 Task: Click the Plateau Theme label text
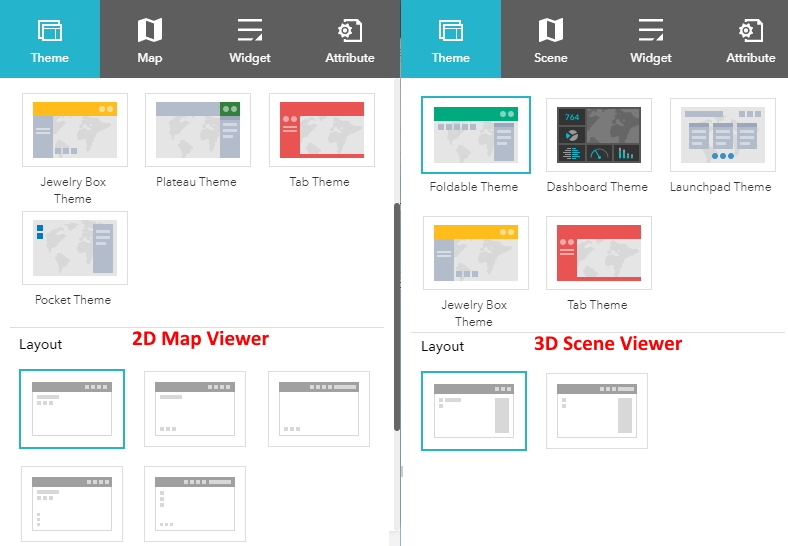pyautogui.click(x=196, y=181)
